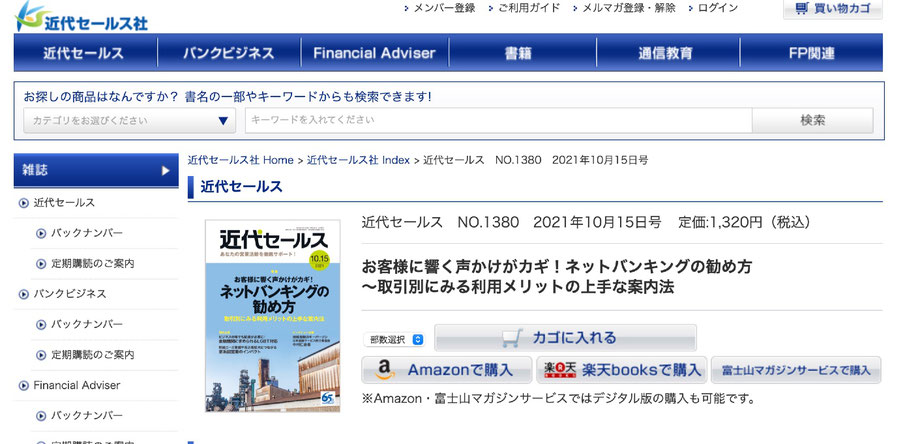Expand the 雑誌 sidebar header
The width and height of the screenshot is (920, 444).
[96, 171]
